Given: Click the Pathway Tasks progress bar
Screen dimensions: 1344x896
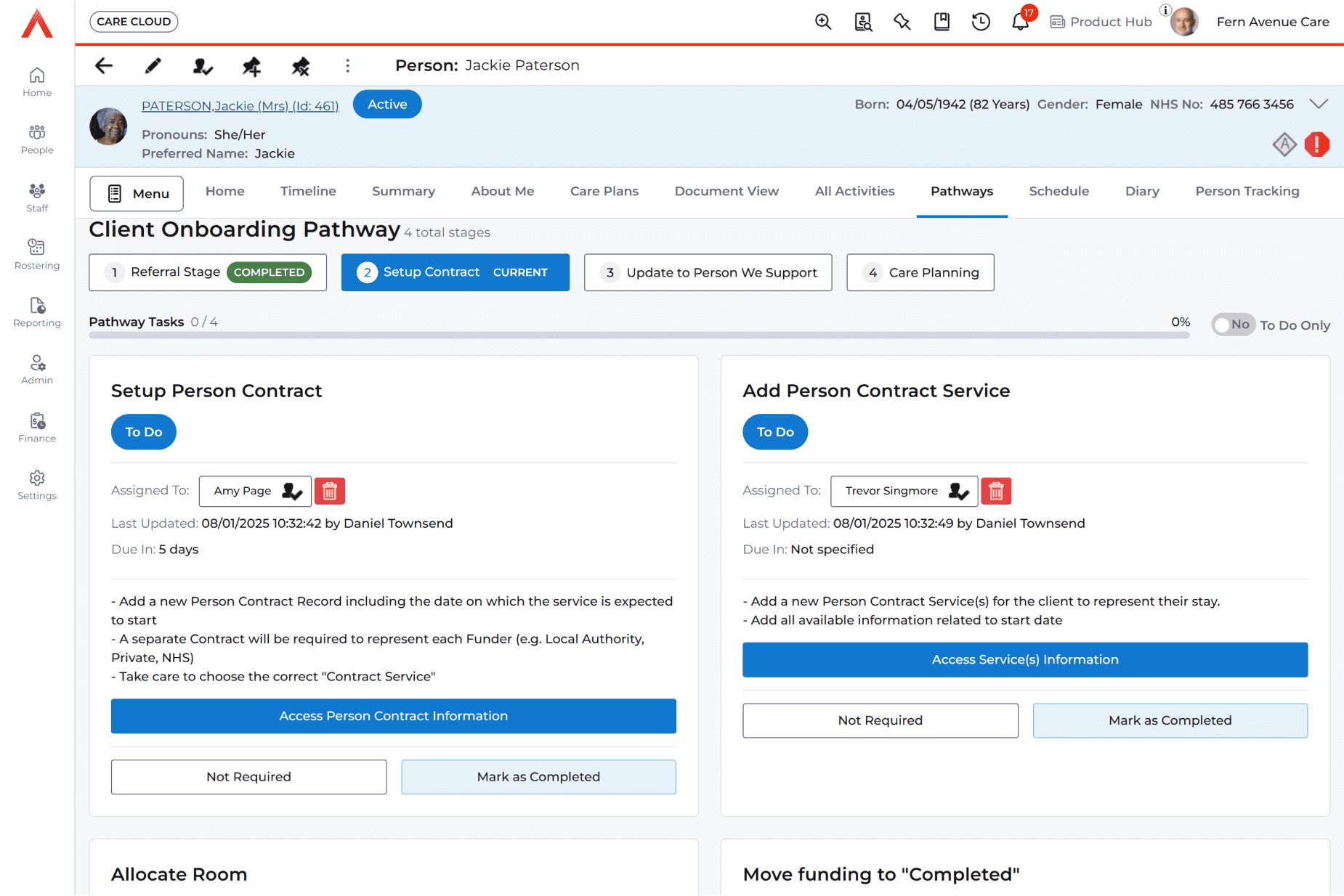Looking at the screenshot, I should (639, 335).
